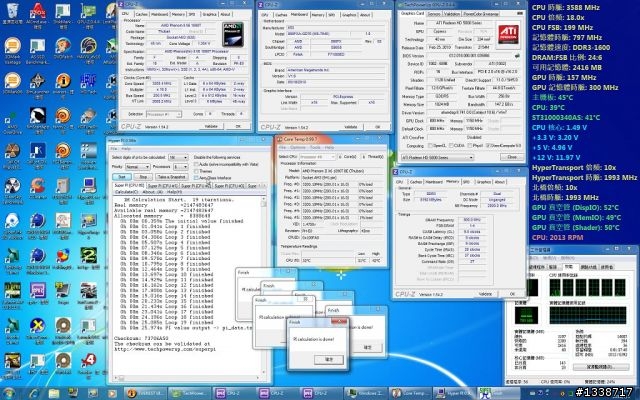Click the Start button in Hyper PI
The image size is (640, 400).
point(122,177)
